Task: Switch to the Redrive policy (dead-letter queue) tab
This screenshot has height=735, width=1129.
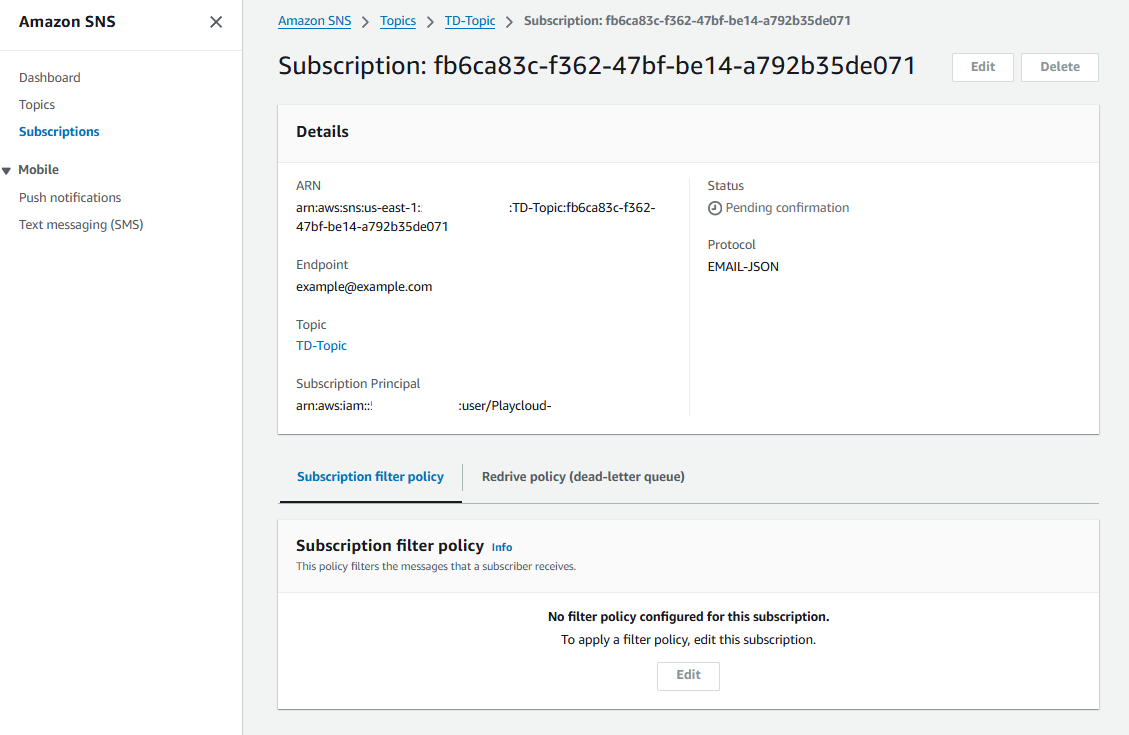Action: click(x=583, y=477)
